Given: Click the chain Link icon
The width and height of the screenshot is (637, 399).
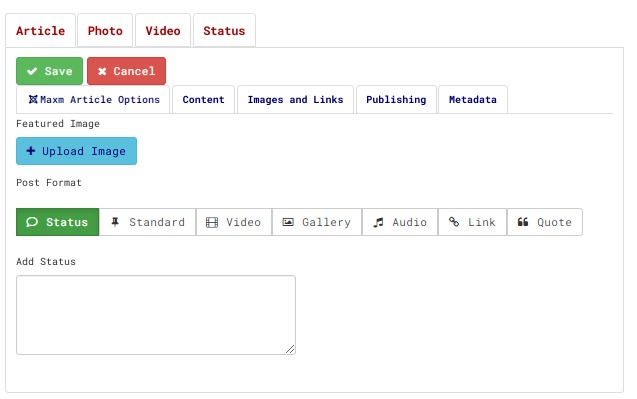Looking at the screenshot, I should tap(454, 222).
